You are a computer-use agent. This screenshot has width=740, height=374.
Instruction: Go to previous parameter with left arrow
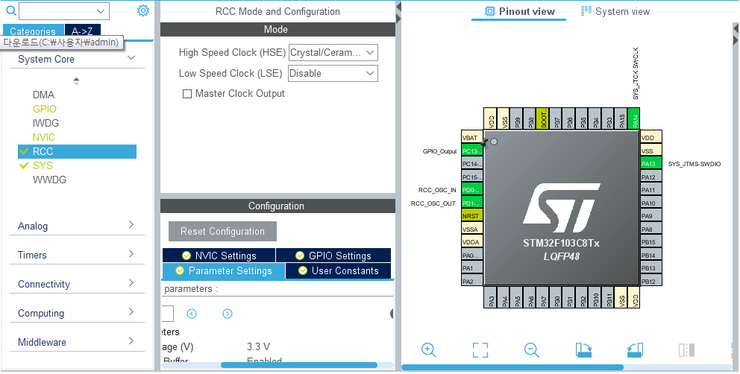[192, 314]
